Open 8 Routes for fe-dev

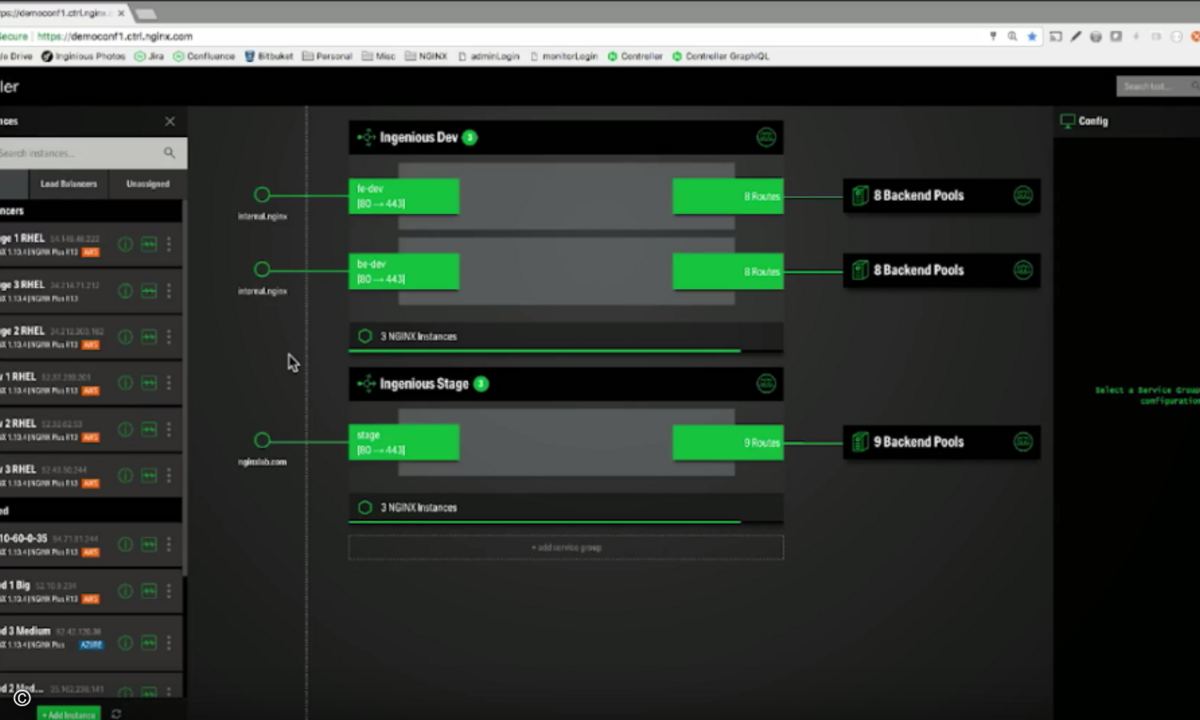coord(728,196)
